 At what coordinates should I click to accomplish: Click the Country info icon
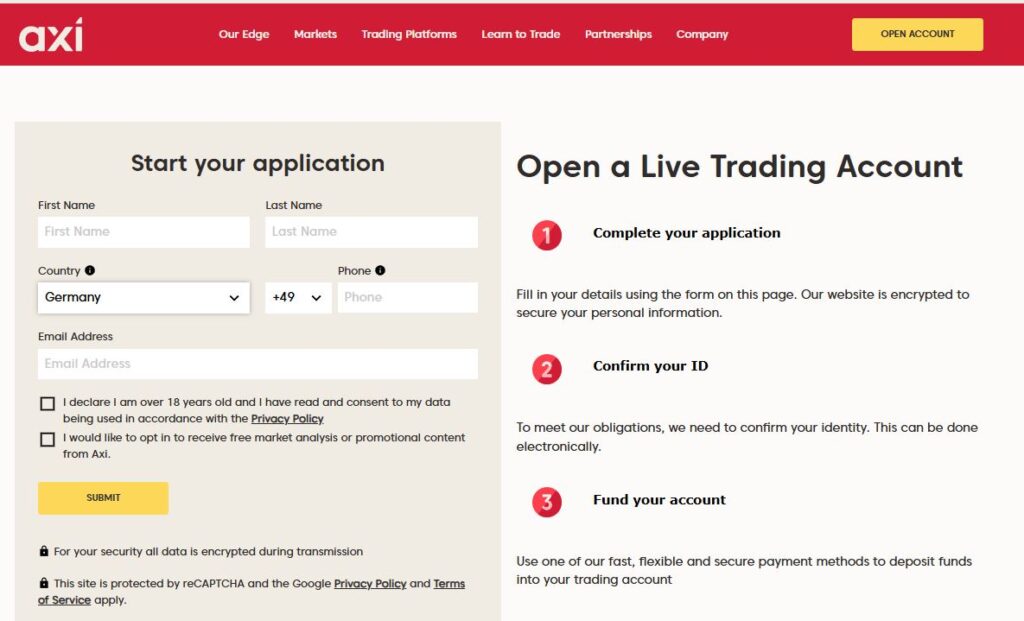pos(90,270)
